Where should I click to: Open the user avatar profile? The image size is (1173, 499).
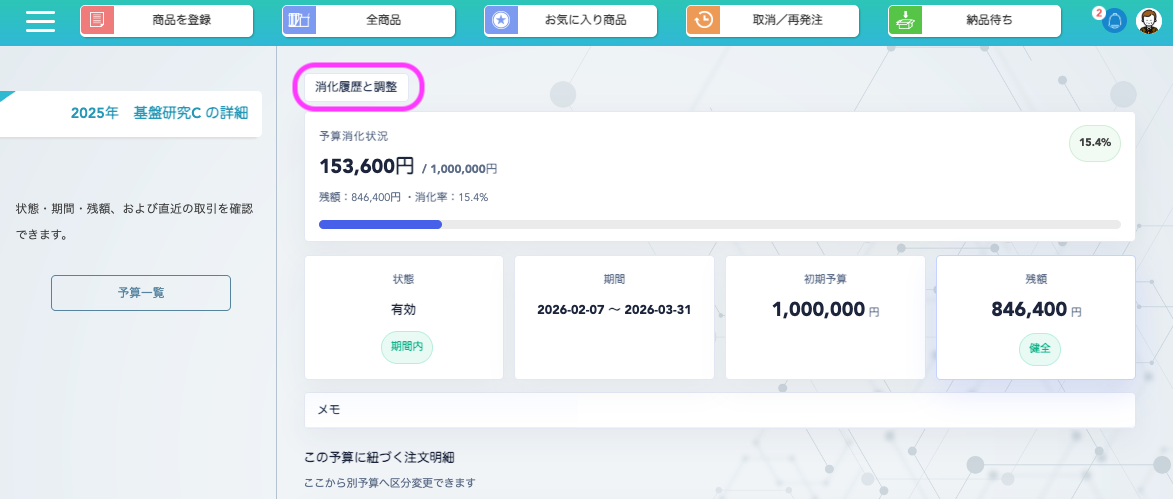tap(1149, 21)
